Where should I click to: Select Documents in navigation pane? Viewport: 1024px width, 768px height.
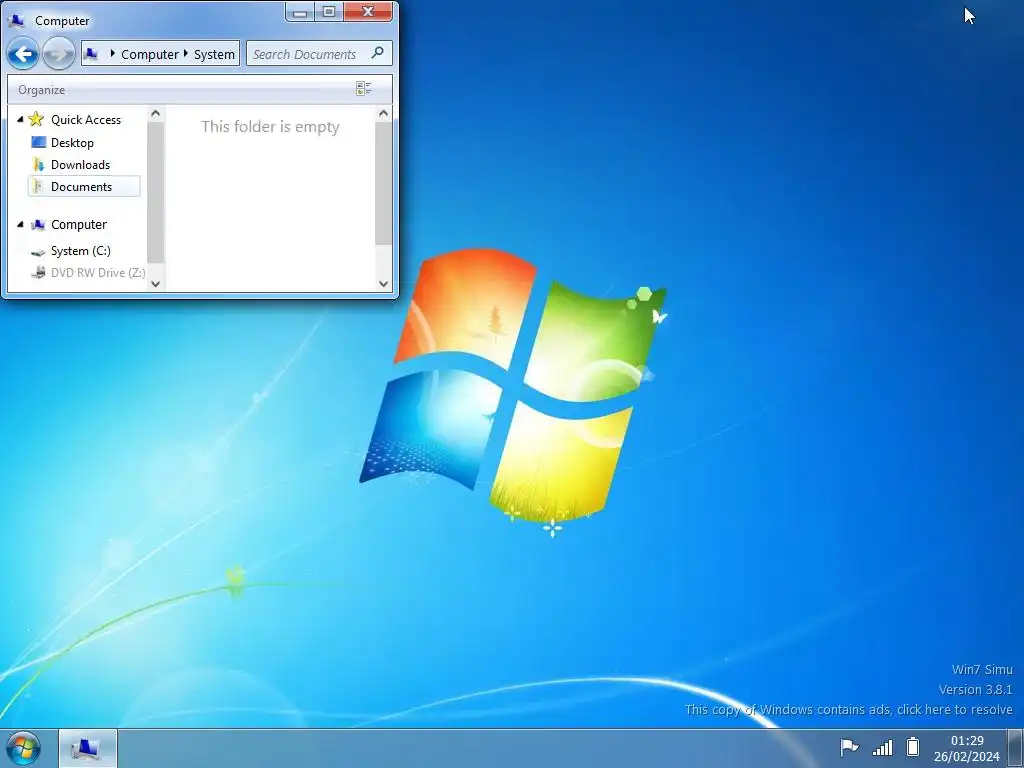tap(84, 187)
